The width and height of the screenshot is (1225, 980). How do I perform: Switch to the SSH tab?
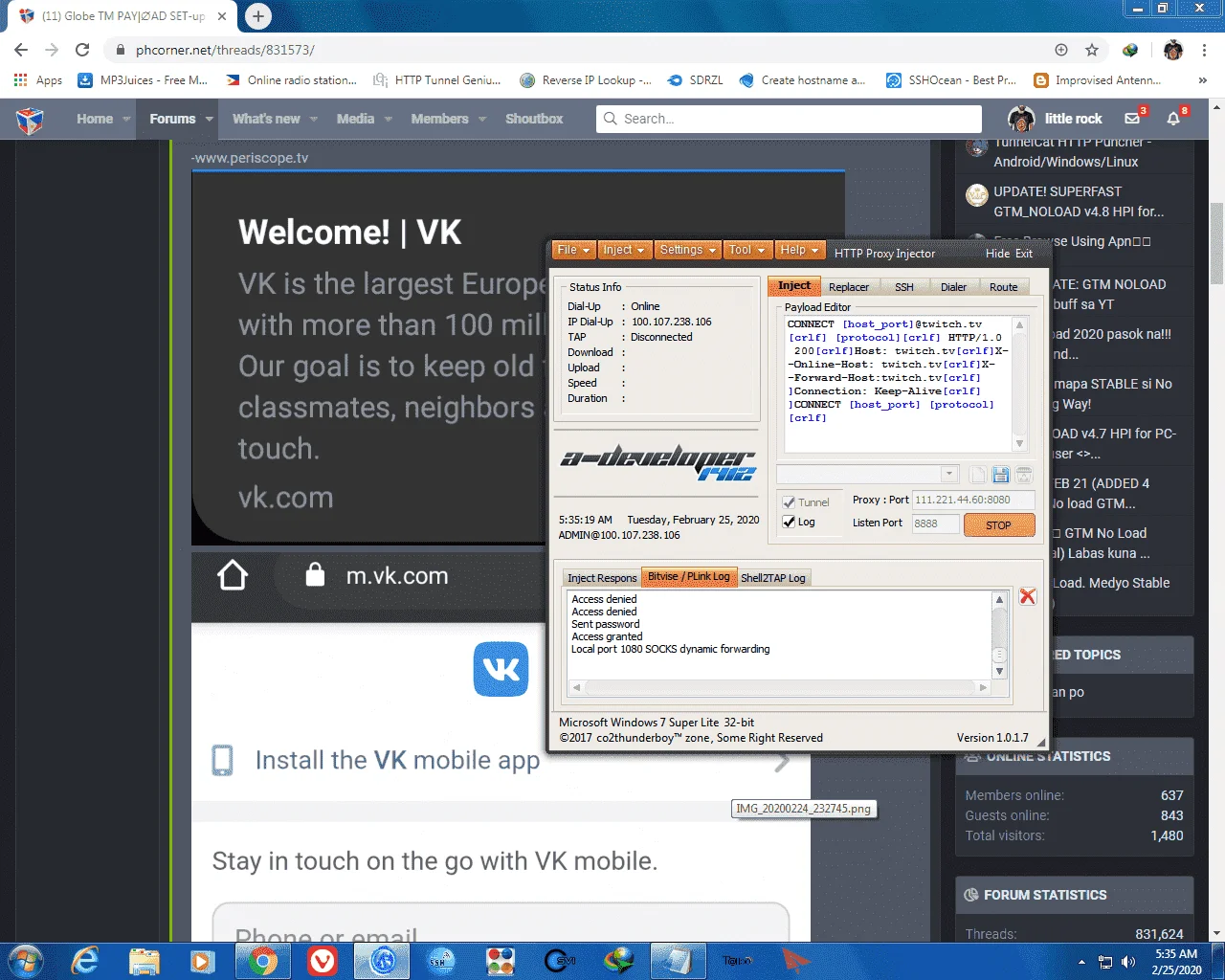pos(904,287)
